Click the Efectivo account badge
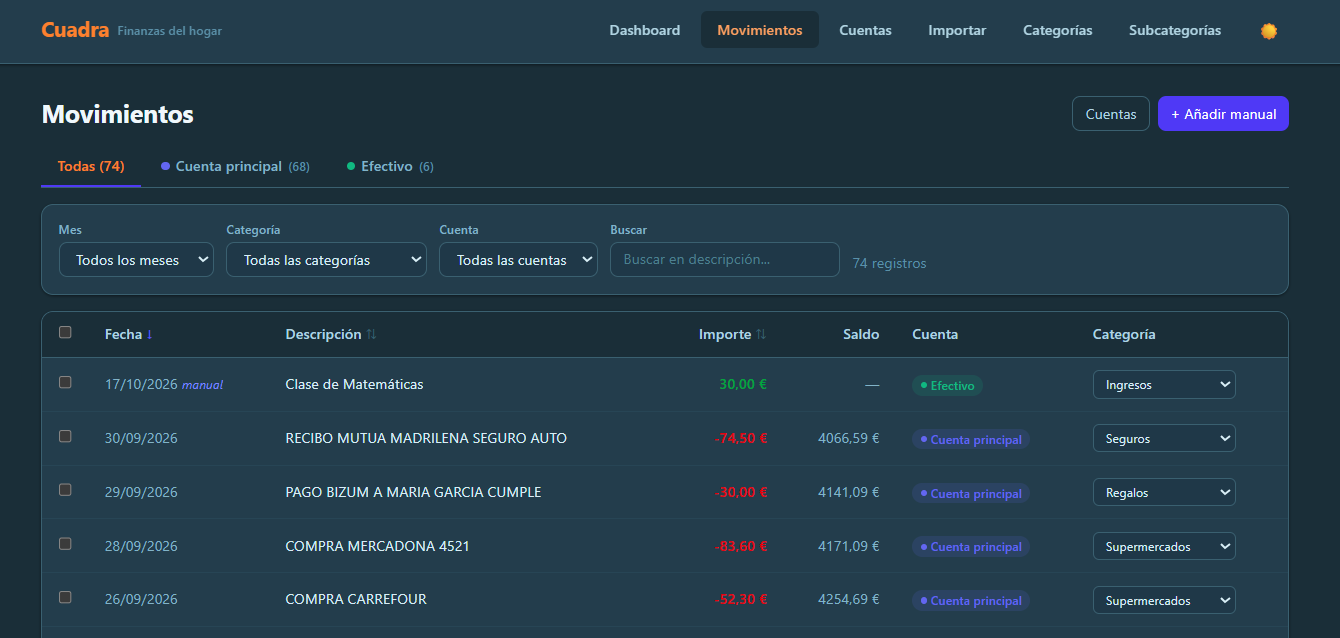This screenshot has height=638, width=1340. pos(947,385)
